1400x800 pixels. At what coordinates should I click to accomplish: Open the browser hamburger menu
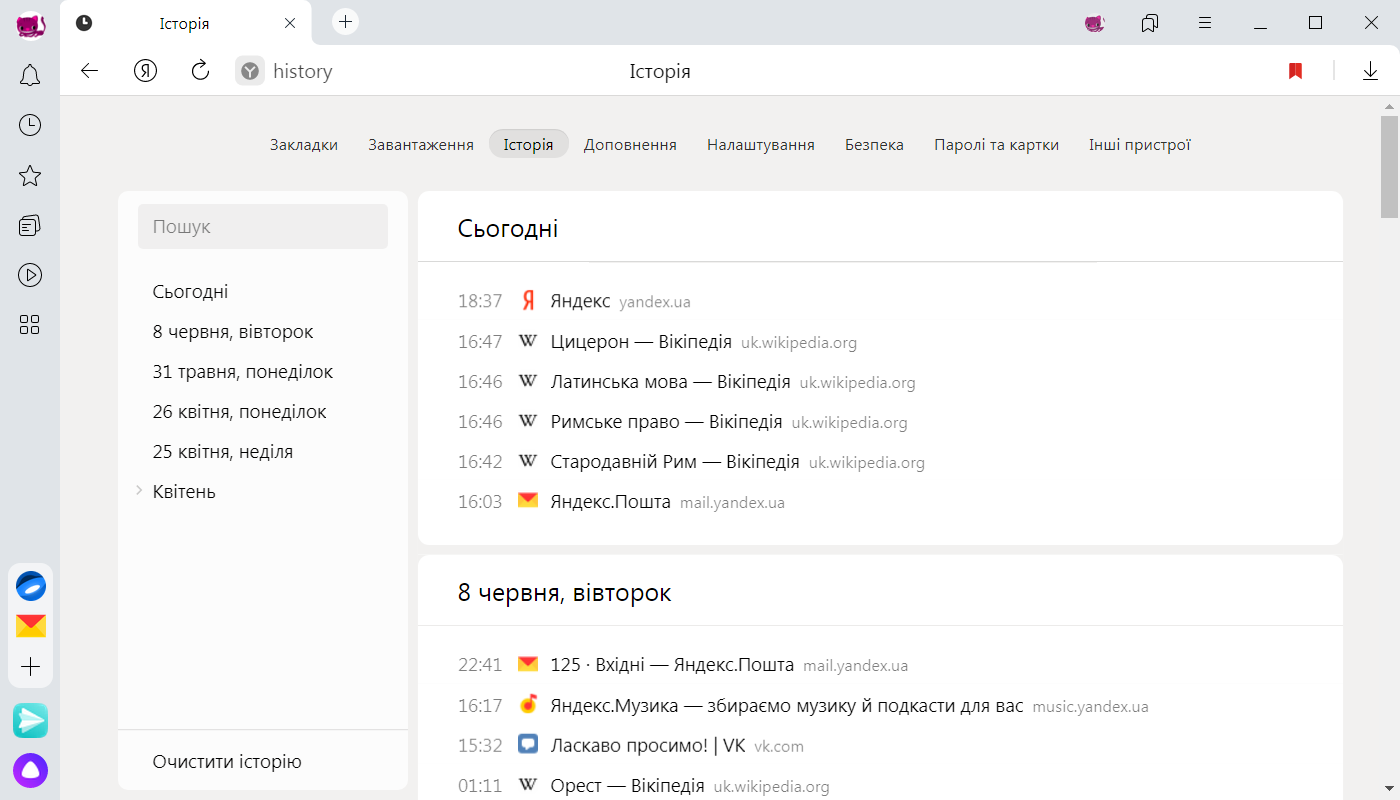(x=1205, y=22)
